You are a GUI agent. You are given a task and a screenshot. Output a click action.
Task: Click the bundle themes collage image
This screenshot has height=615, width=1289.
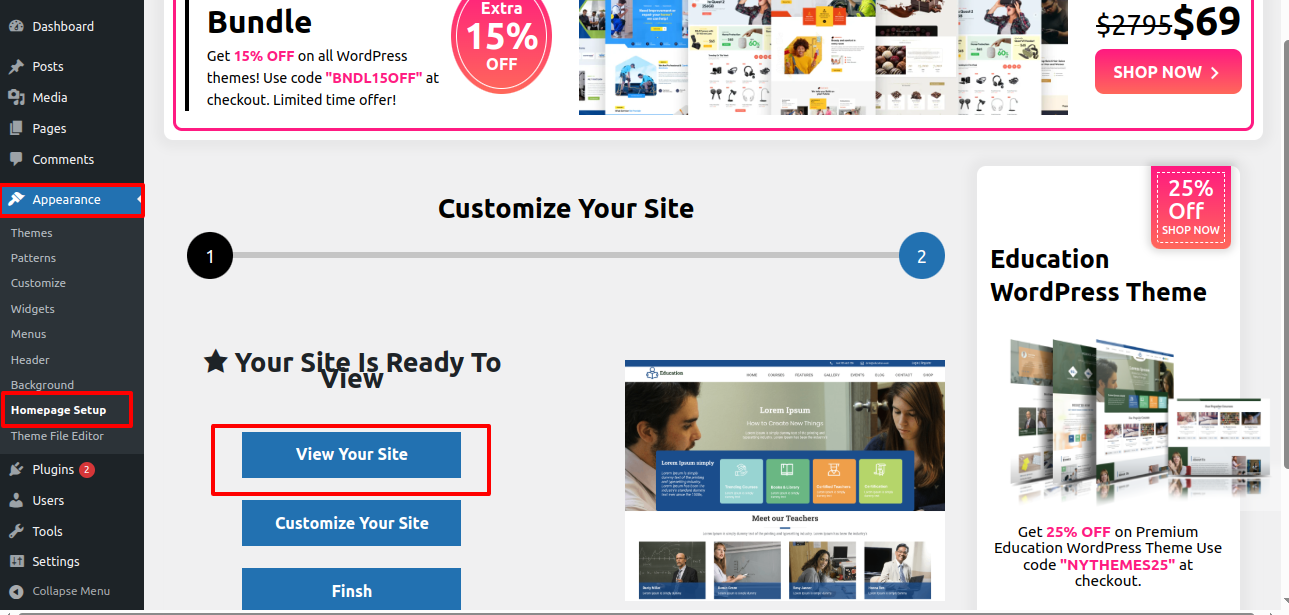(x=823, y=57)
